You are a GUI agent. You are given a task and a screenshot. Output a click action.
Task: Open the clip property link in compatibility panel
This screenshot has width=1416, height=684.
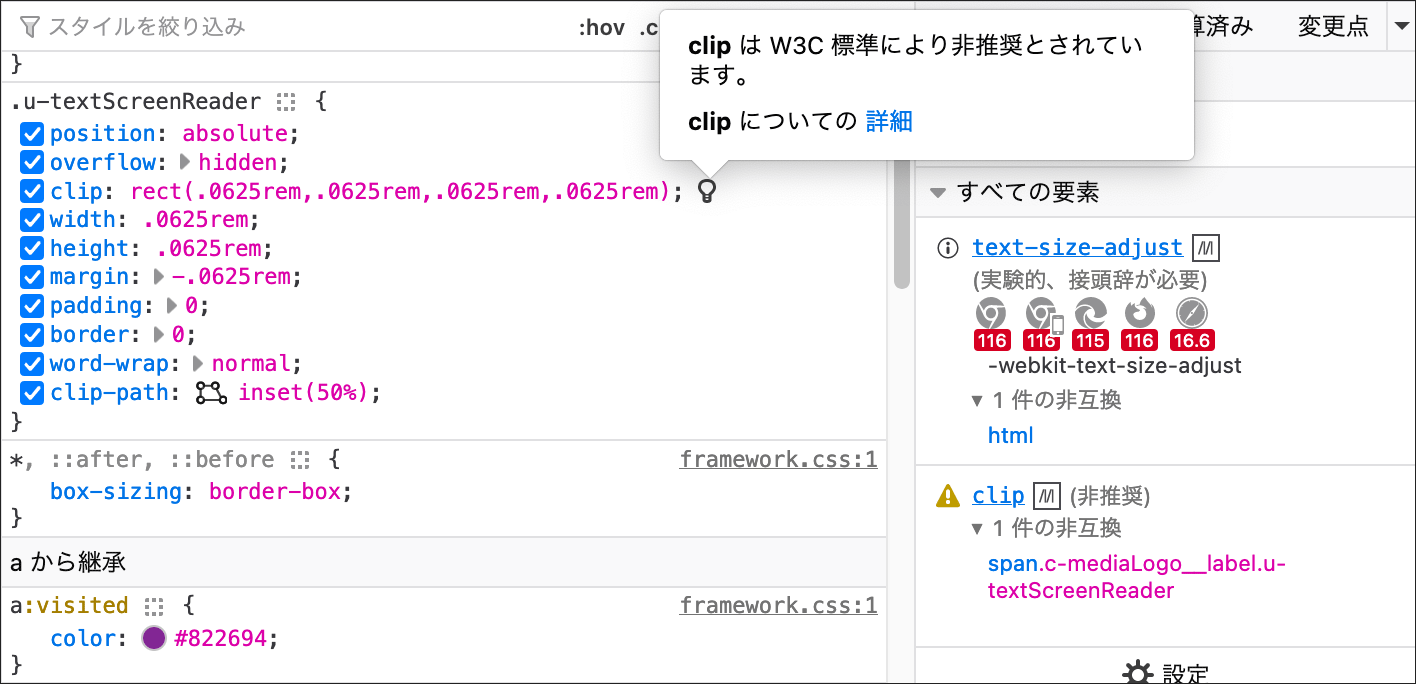pyautogui.click(x=998, y=495)
